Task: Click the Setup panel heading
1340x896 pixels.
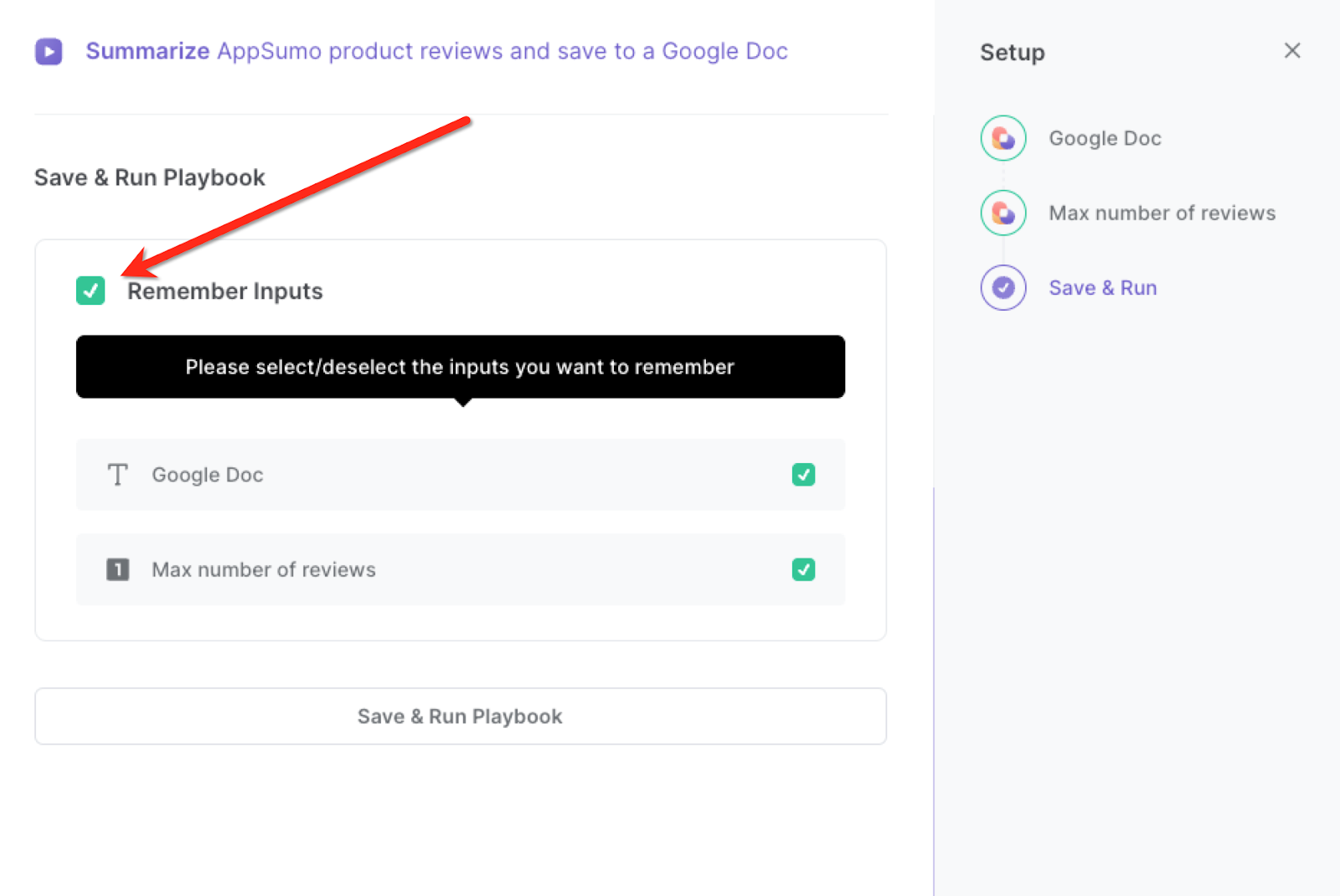Action: [1013, 52]
